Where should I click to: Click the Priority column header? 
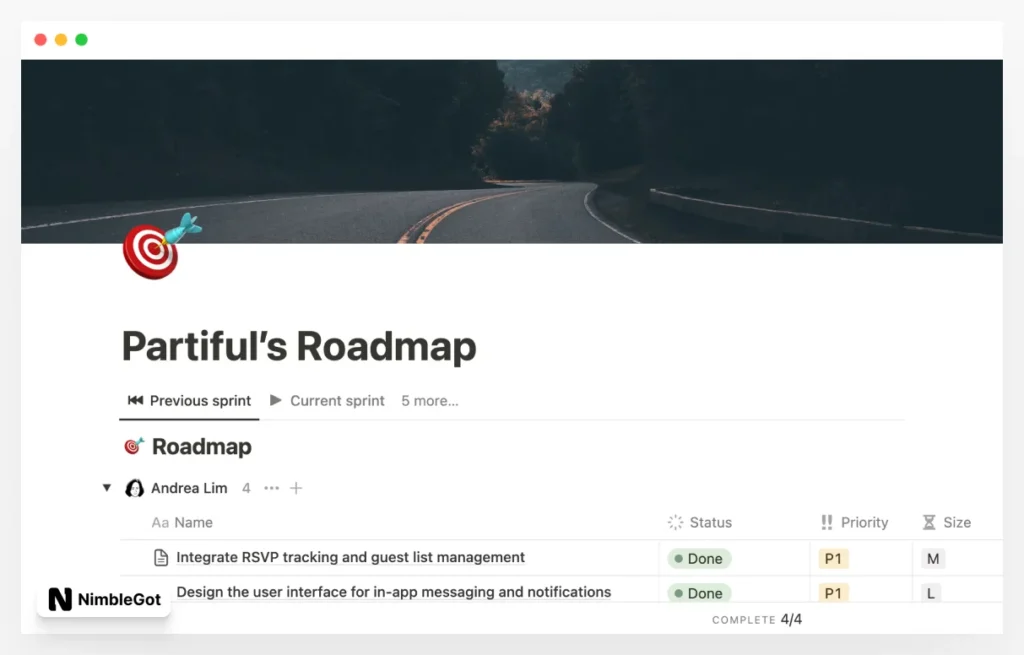tap(855, 522)
